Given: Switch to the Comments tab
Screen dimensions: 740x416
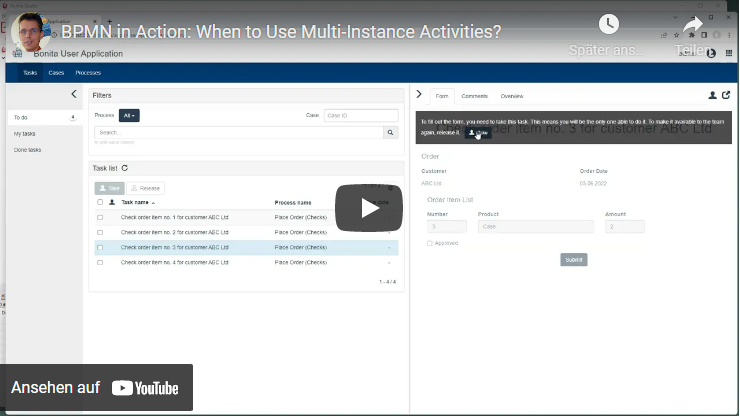Looking at the screenshot, I should pos(474,96).
